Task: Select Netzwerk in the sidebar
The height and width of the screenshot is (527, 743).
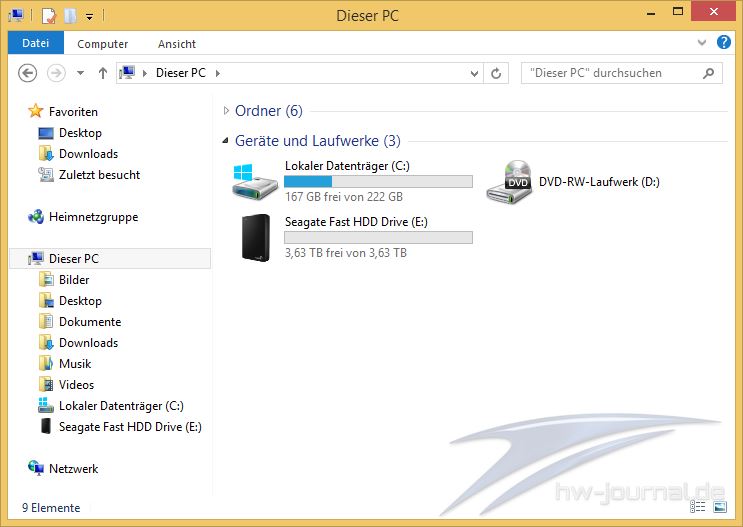Action: point(73,468)
